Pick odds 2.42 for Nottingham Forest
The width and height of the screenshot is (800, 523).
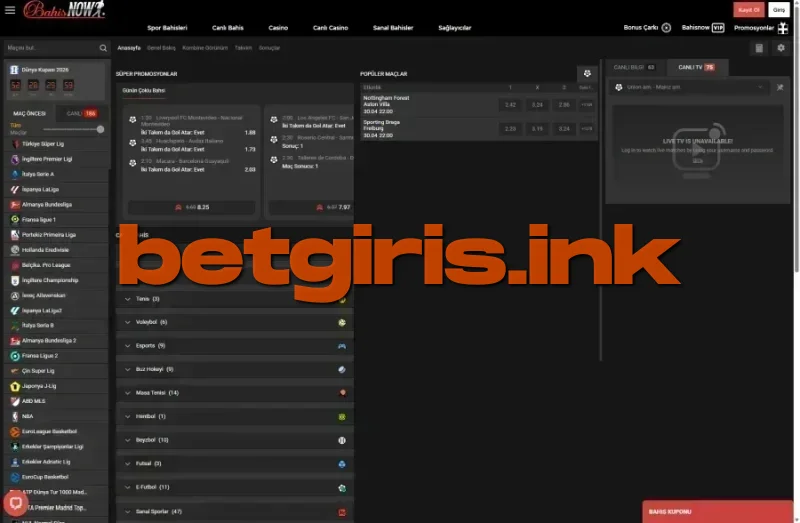pyautogui.click(x=510, y=105)
